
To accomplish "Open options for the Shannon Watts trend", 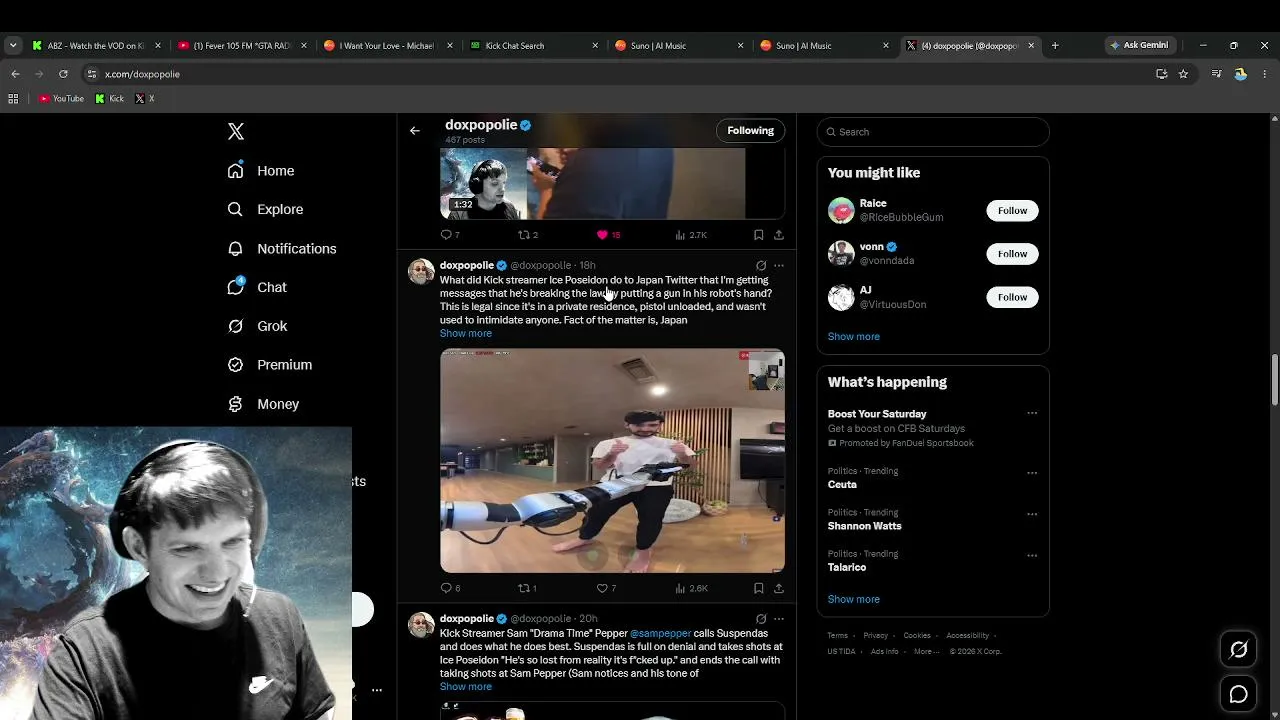I will tap(1032, 514).
